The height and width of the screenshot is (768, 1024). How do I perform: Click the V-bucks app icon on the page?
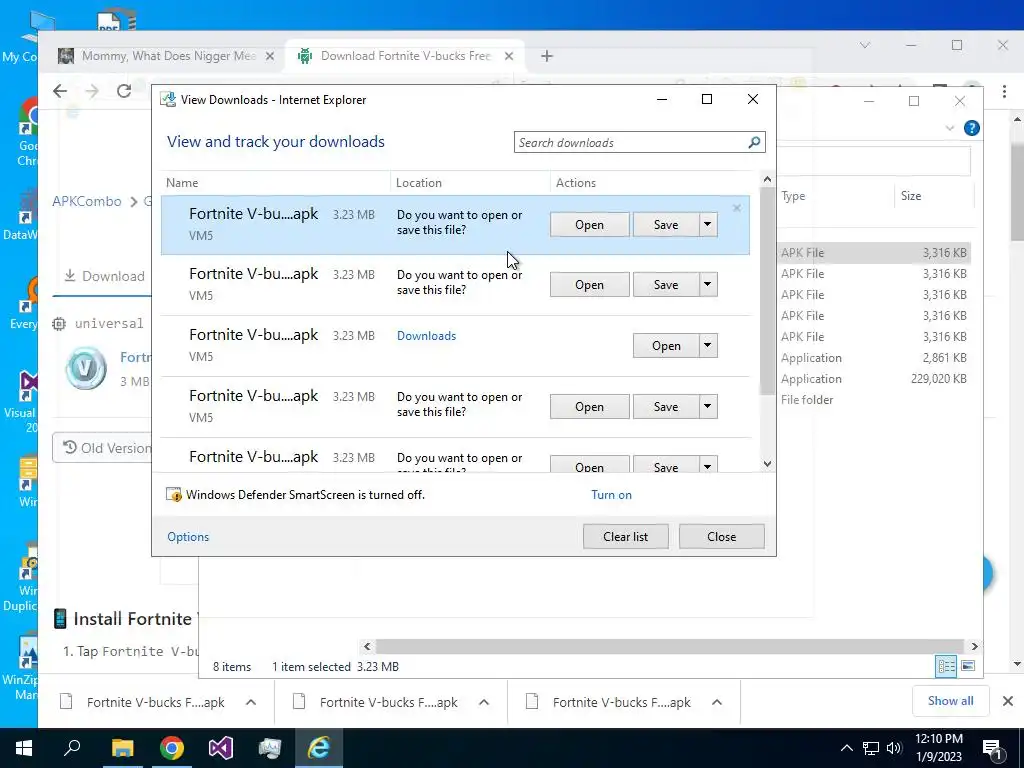click(86, 368)
